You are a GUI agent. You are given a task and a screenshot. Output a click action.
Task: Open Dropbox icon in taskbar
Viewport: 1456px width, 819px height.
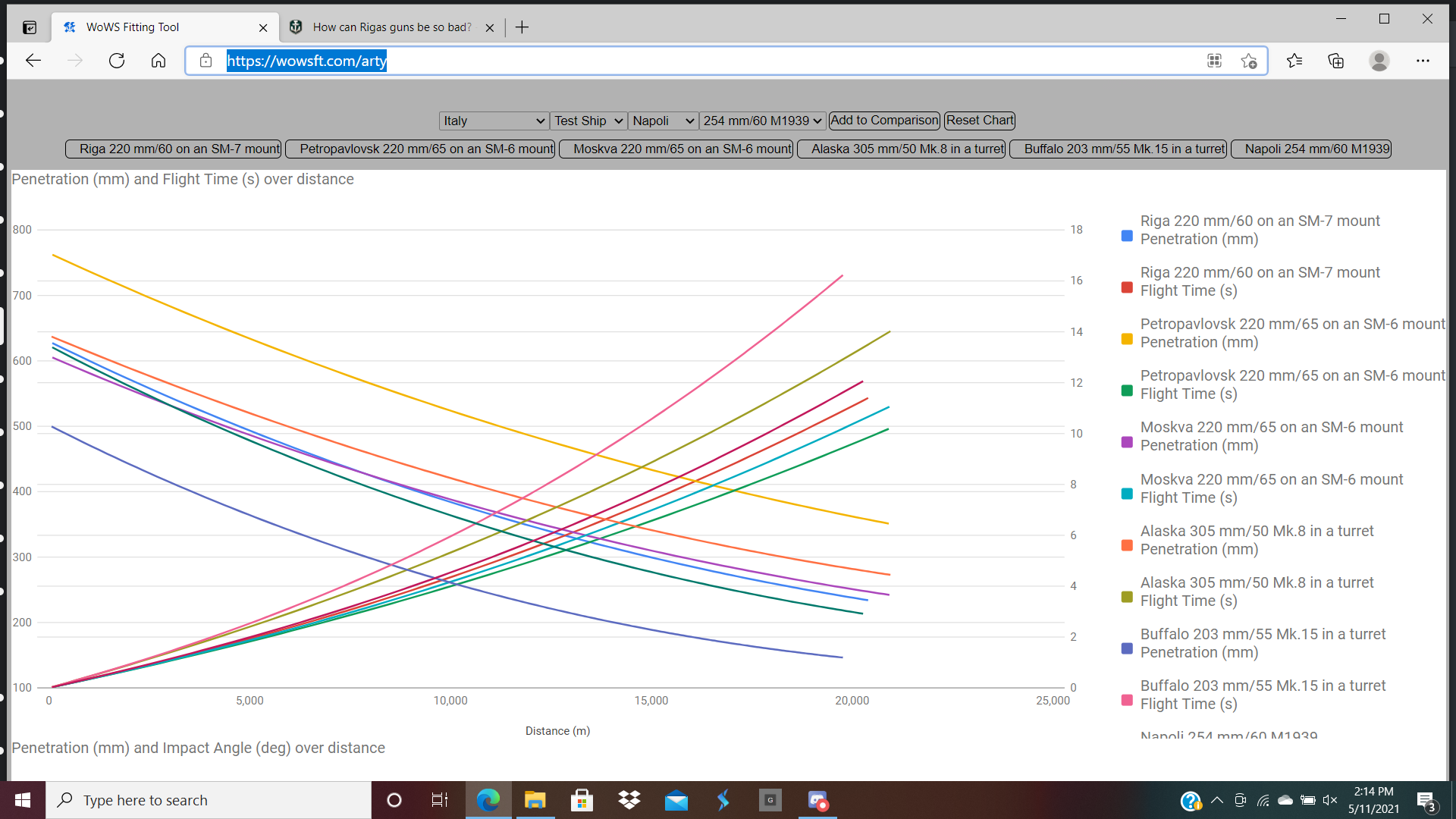click(x=629, y=800)
